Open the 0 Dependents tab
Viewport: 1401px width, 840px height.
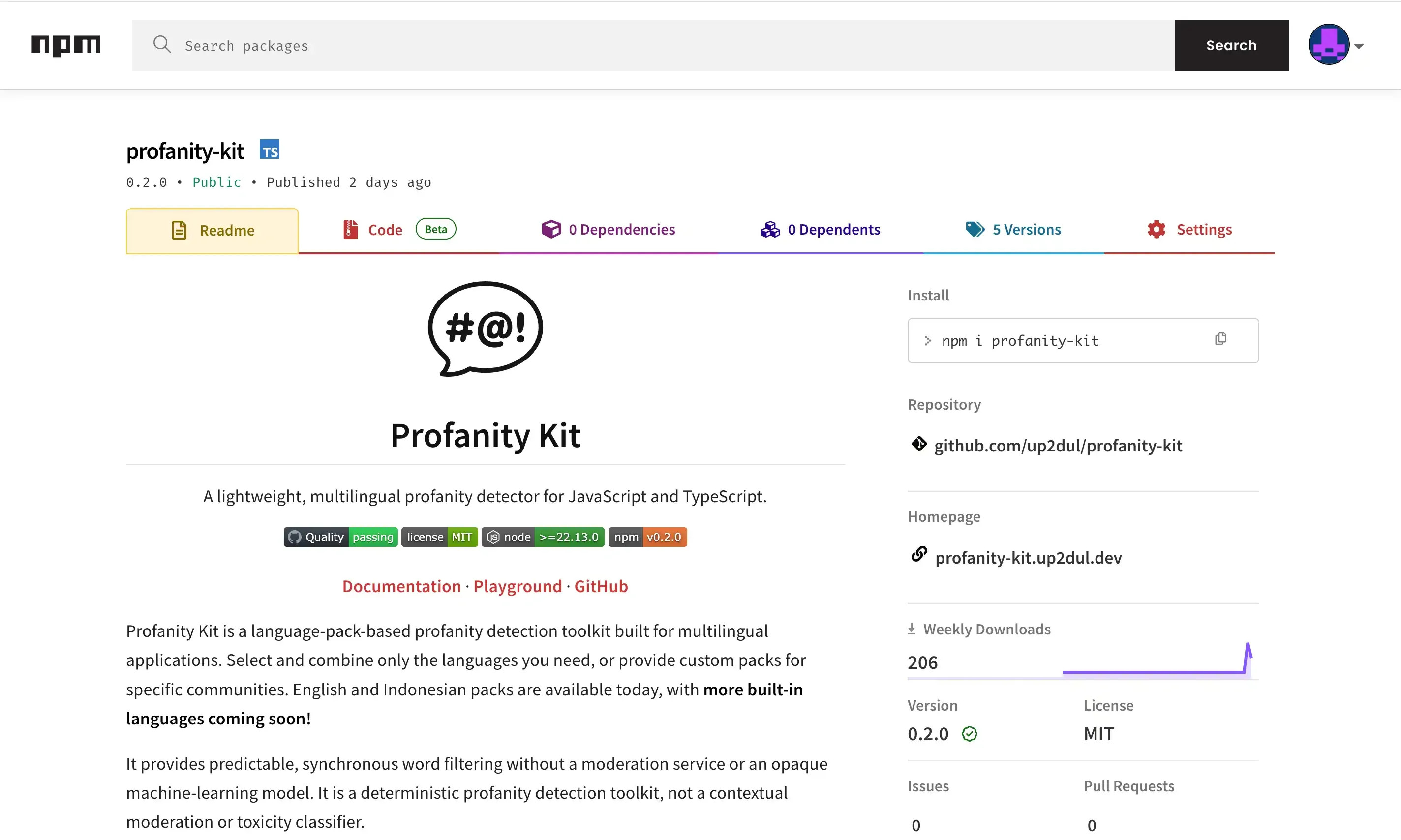pyautogui.click(x=820, y=230)
